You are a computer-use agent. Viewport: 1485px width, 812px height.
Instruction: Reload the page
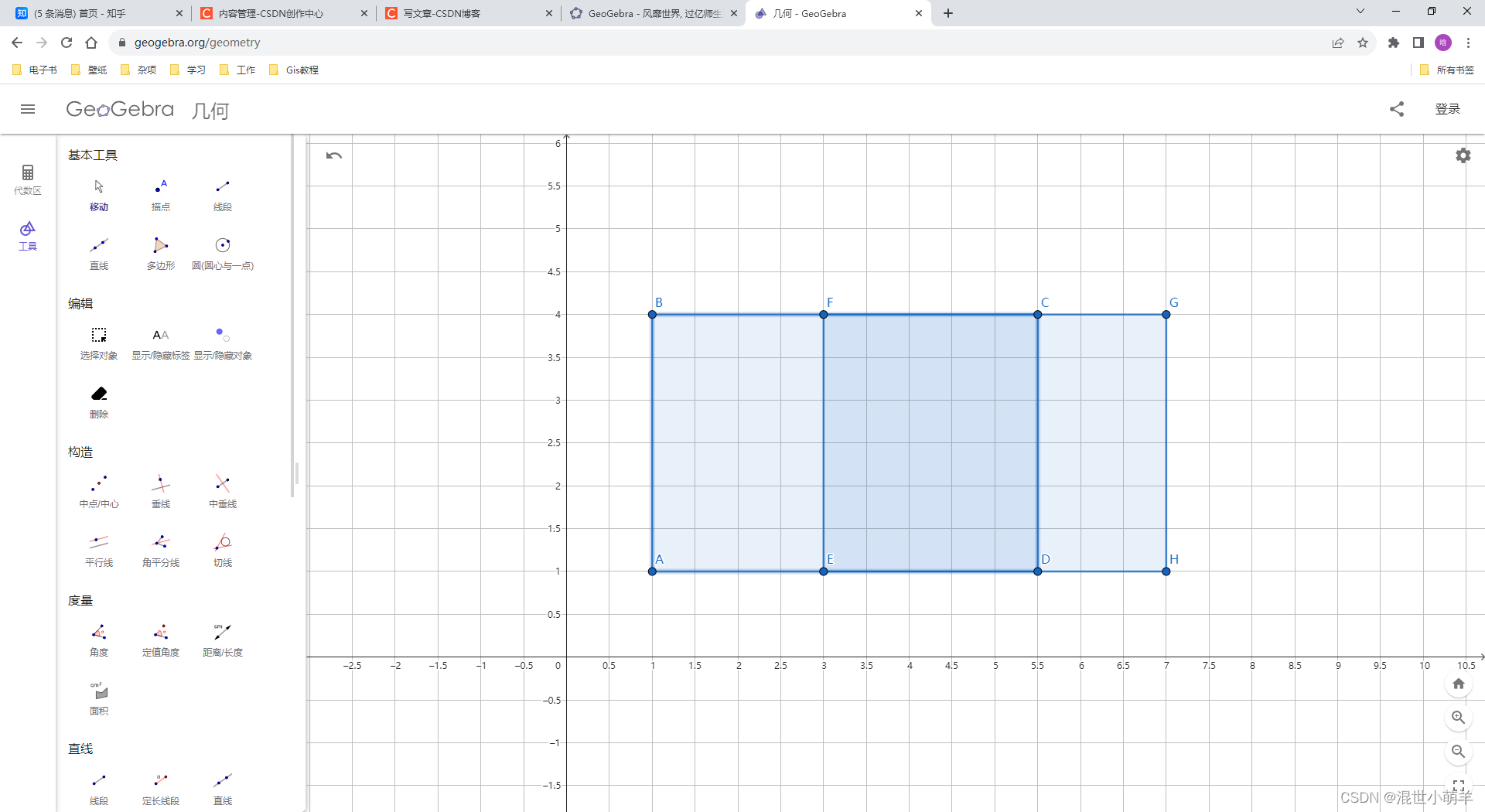pos(67,43)
